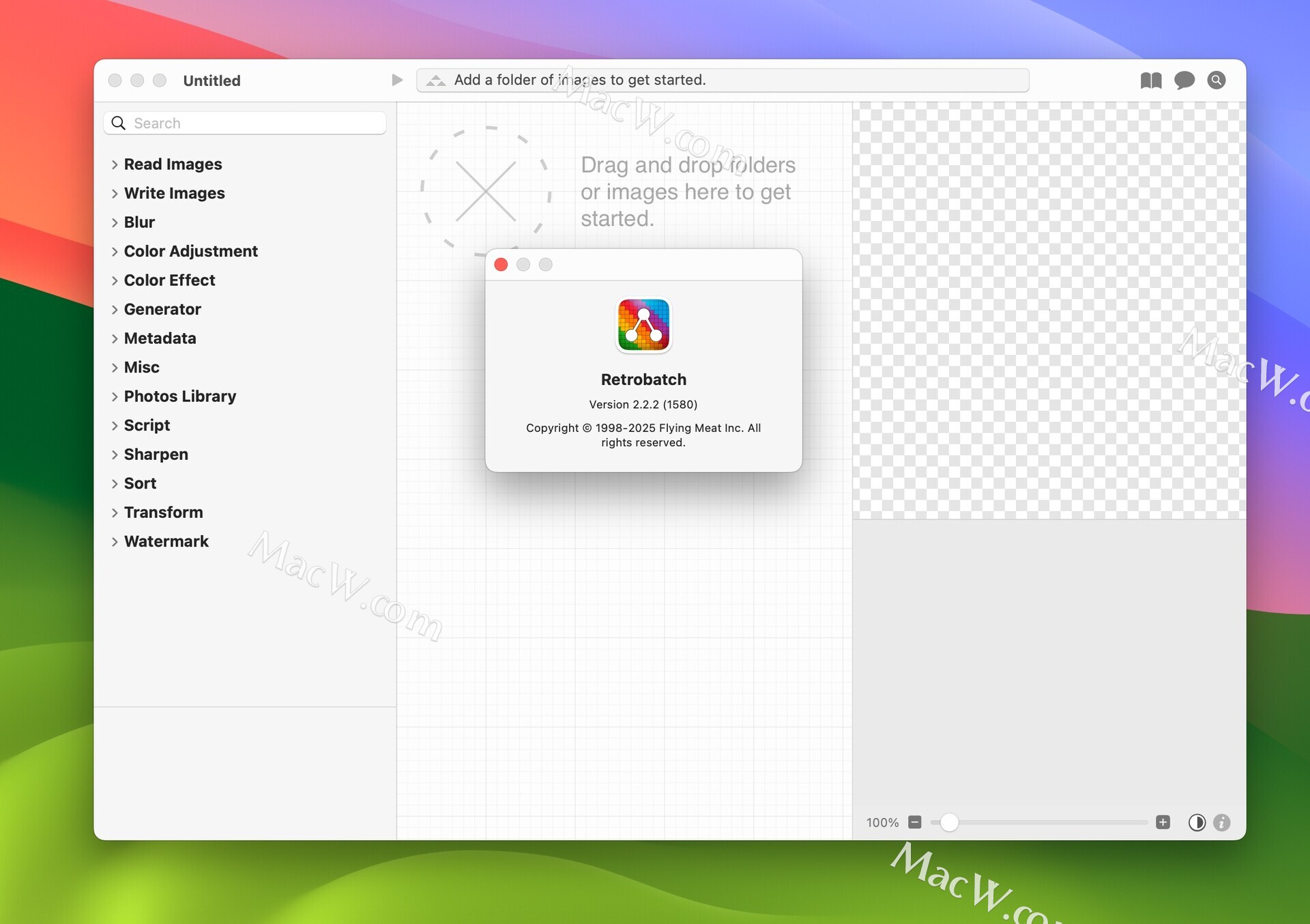Expand the Generator category
The width and height of the screenshot is (1310, 924).
coord(115,310)
